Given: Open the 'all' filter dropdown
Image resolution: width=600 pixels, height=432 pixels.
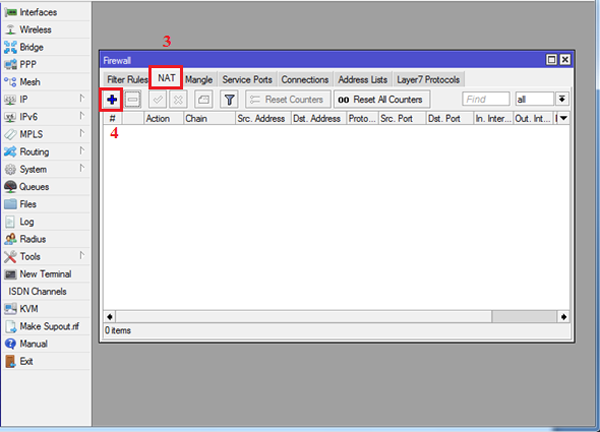Looking at the screenshot, I should click(x=562, y=100).
